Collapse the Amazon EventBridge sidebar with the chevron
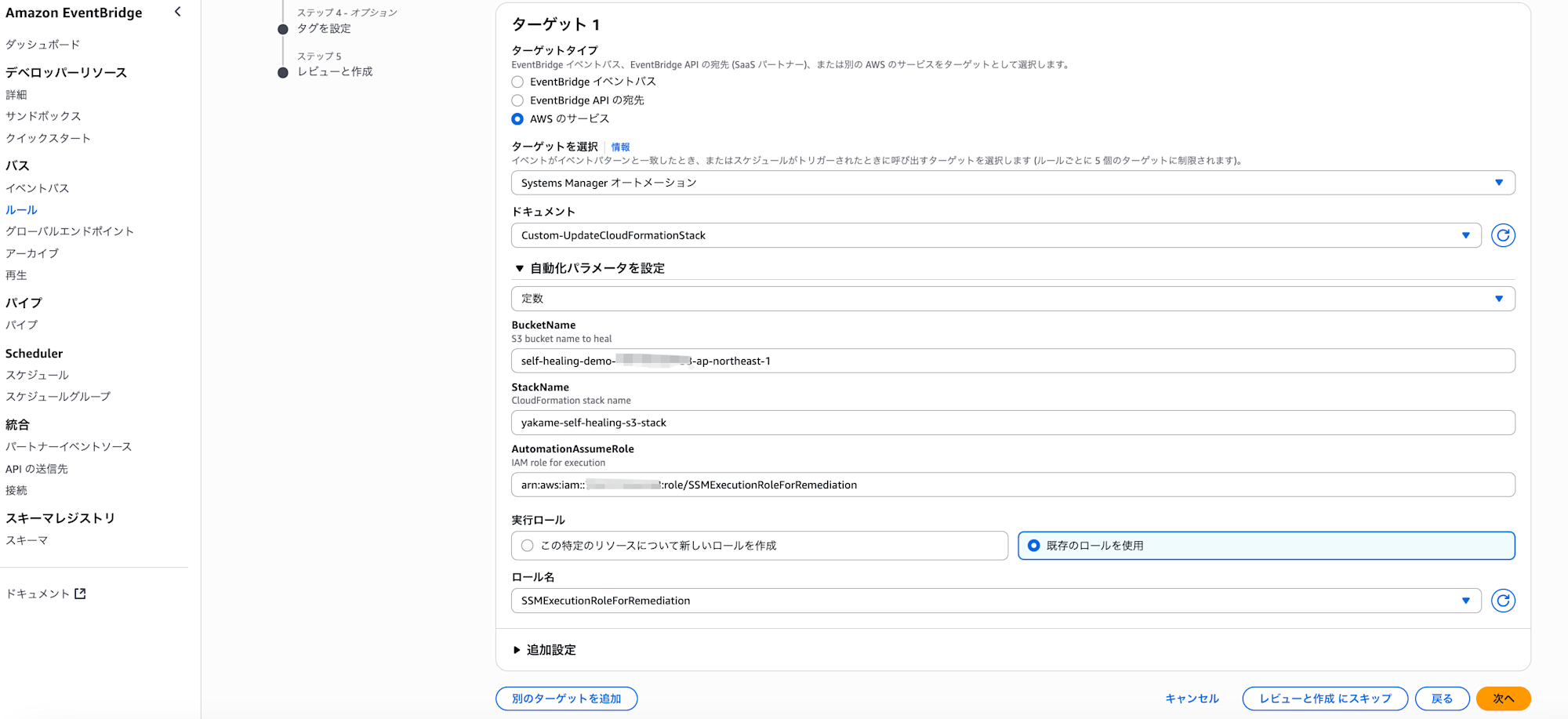 pyautogui.click(x=178, y=12)
